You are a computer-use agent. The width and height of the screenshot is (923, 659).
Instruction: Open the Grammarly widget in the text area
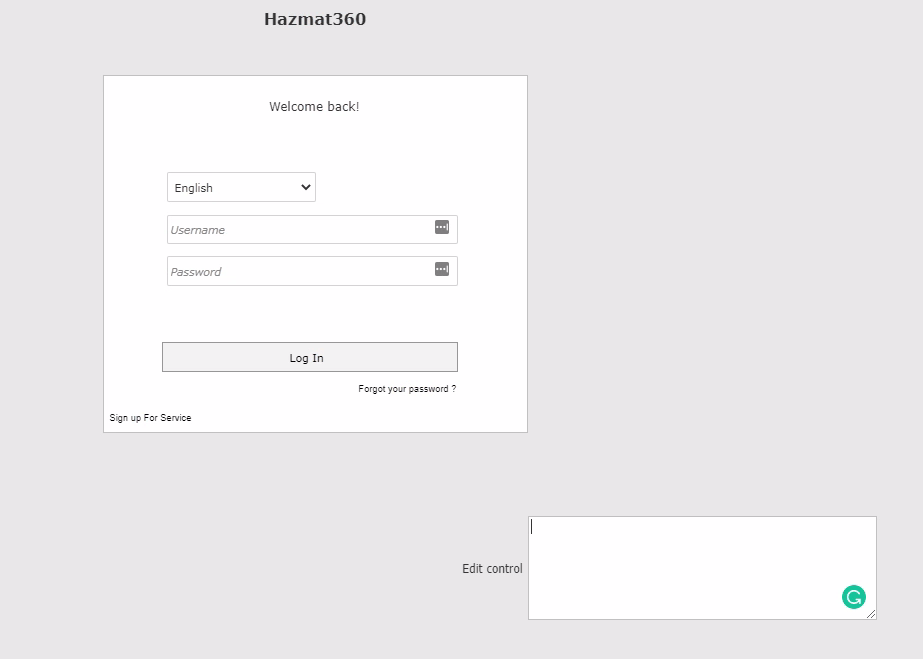[x=853, y=597]
